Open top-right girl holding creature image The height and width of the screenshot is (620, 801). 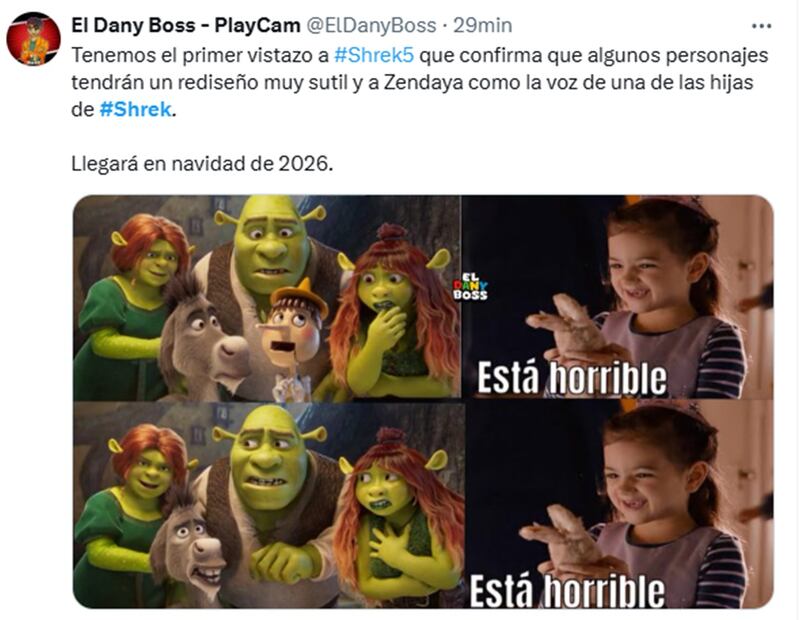[618, 297]
